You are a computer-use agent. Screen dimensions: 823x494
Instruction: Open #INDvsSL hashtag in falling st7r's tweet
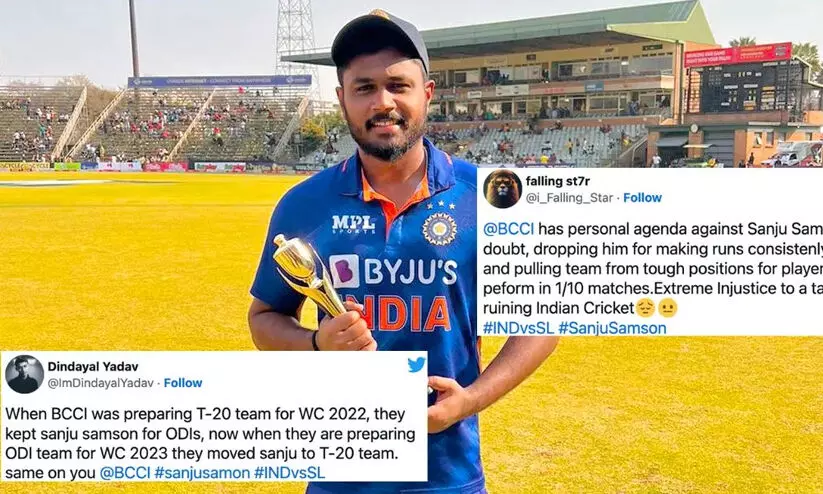[518, 328]
